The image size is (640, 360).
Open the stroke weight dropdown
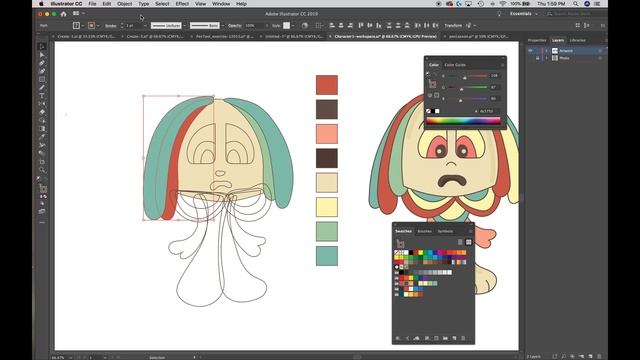(145, 25)
